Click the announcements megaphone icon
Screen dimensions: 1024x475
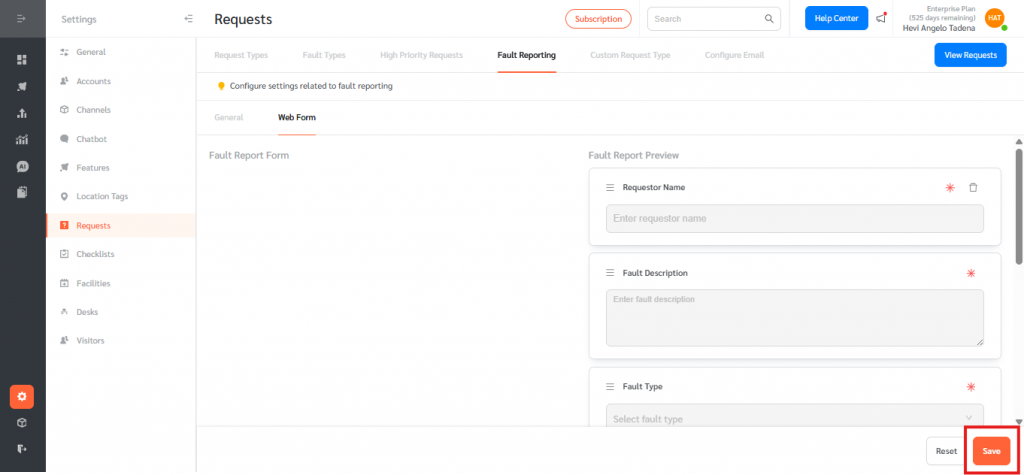tap(881, 18)
